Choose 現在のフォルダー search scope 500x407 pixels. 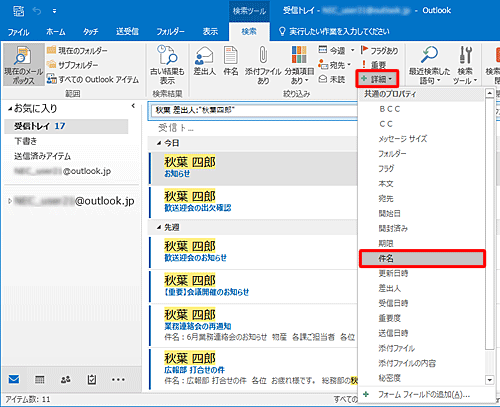pyautogui.click(x=77, y=51)
